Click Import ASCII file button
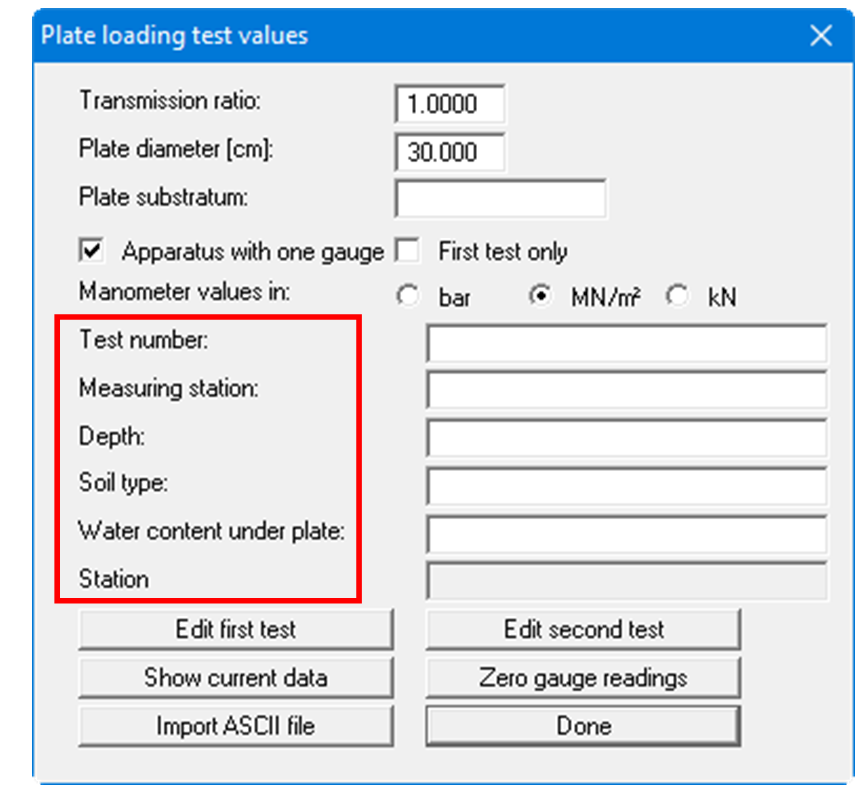The height and width of the screenshot is (796, 868). (235, 726)
